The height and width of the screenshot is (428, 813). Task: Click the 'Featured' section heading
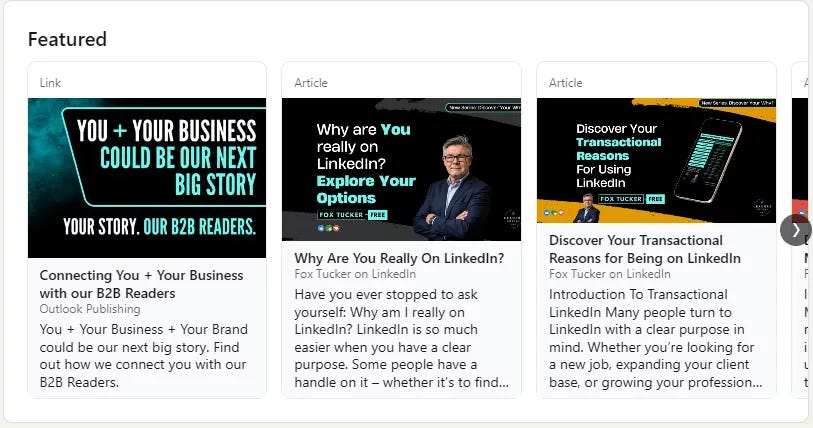coord(67,39)
